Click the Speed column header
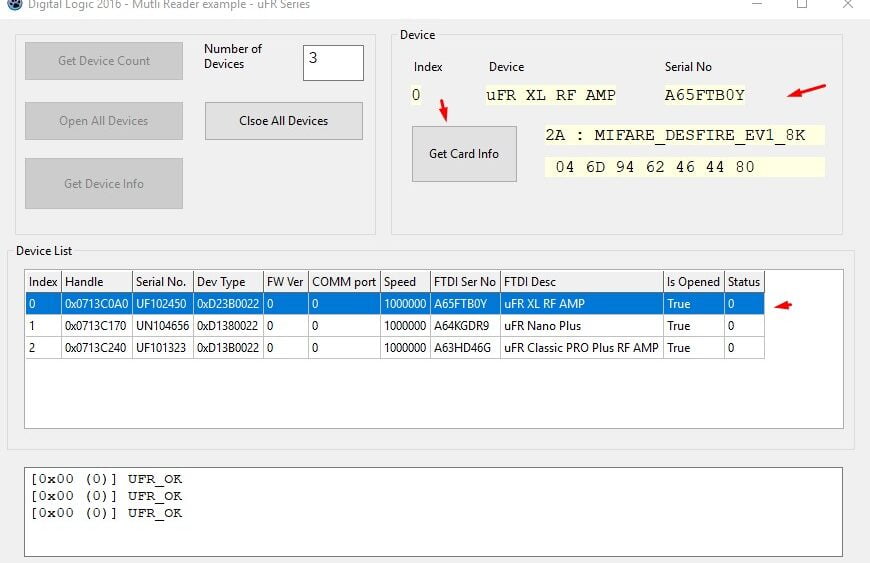The width and height of the screenshot is (870, 563). coord(404,282)
